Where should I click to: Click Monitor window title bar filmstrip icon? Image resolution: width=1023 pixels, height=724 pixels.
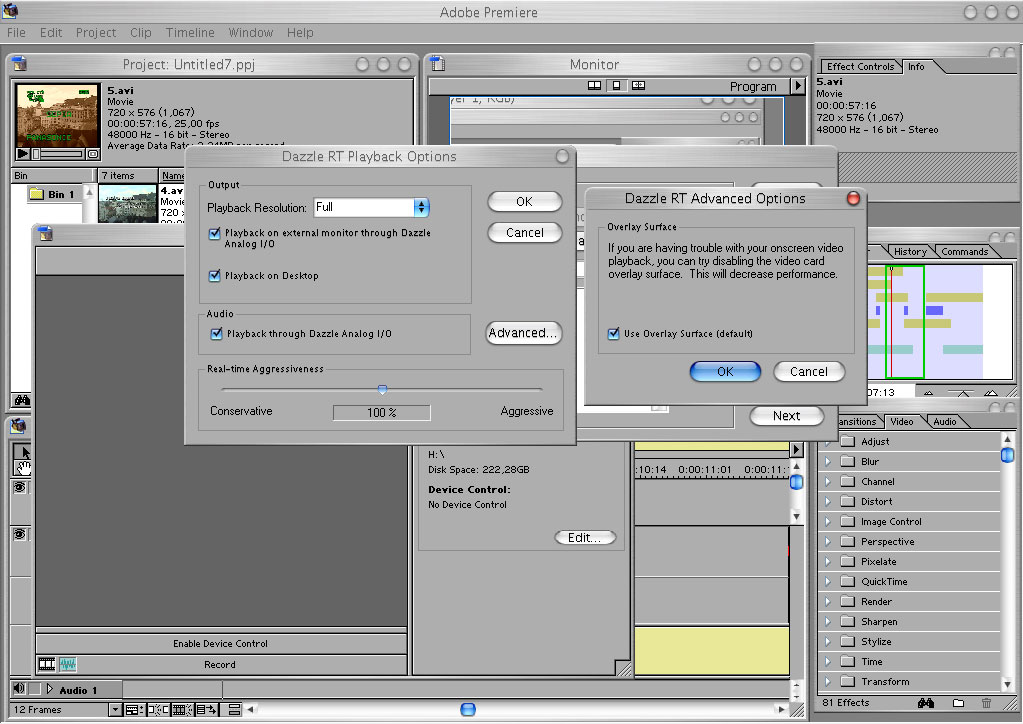point(438,63)
